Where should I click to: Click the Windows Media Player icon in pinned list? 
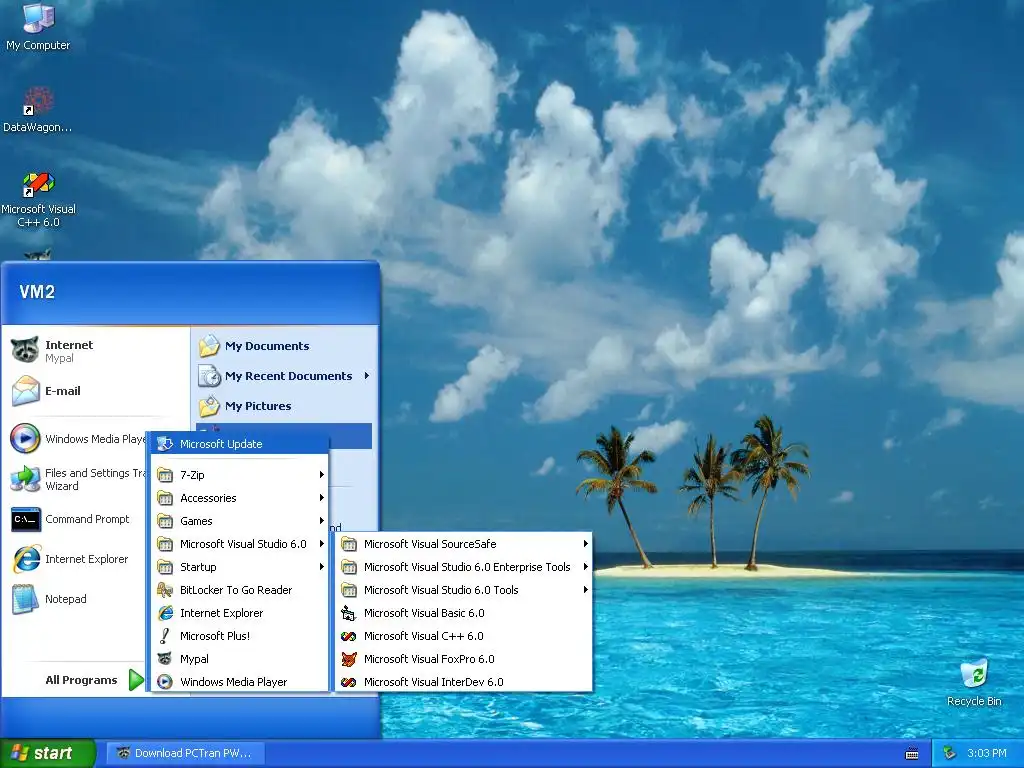tap(25, 438)
